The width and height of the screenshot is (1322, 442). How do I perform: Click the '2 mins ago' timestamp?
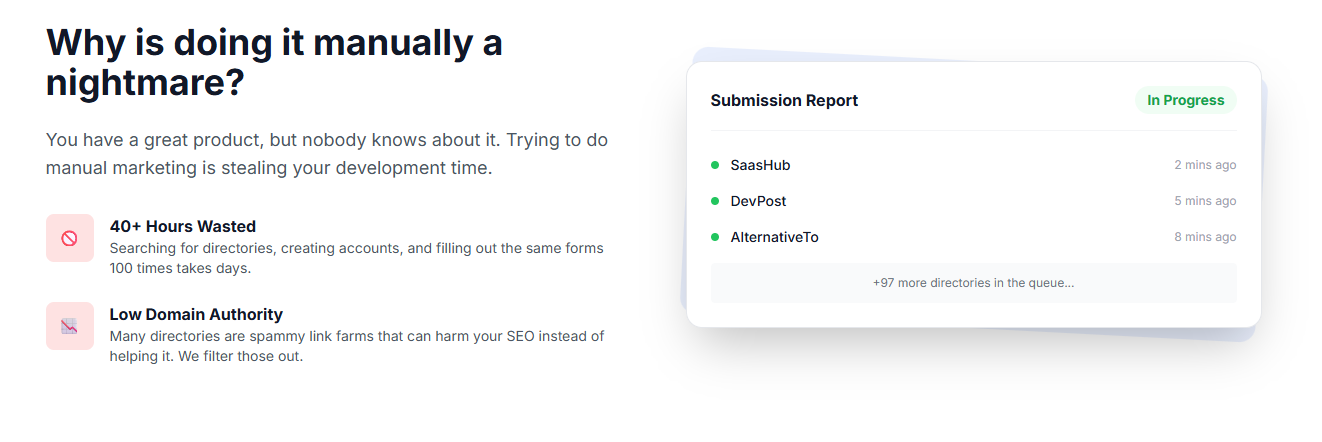[1205, 165]
